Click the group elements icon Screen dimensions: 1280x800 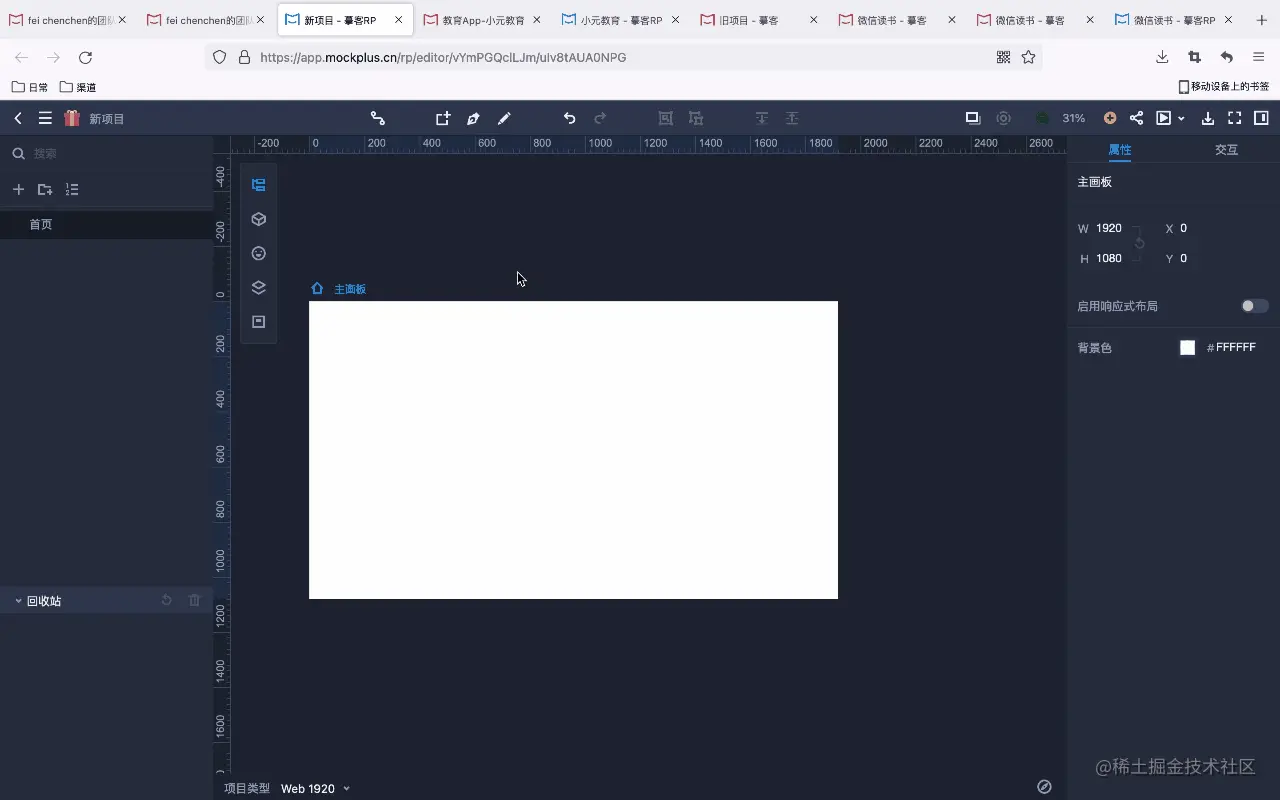(x=665, y=118)
